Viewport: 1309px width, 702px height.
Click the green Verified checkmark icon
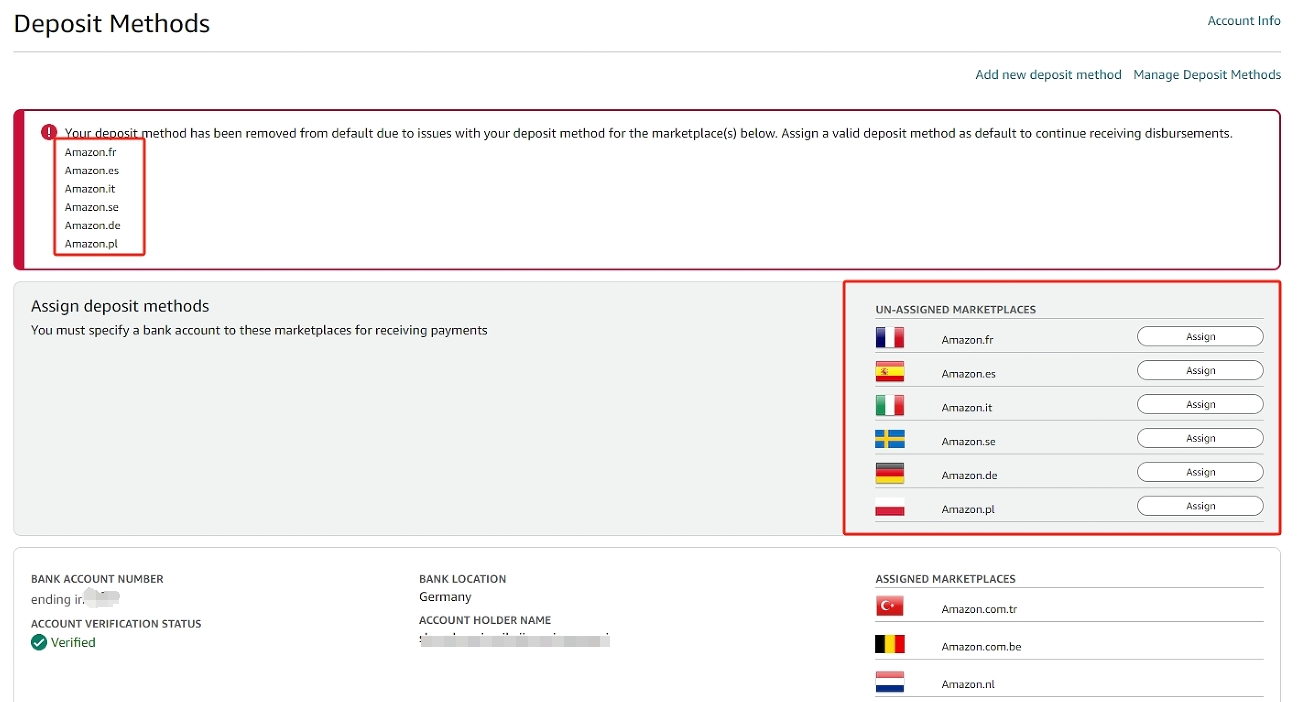[x=39, y=642]
